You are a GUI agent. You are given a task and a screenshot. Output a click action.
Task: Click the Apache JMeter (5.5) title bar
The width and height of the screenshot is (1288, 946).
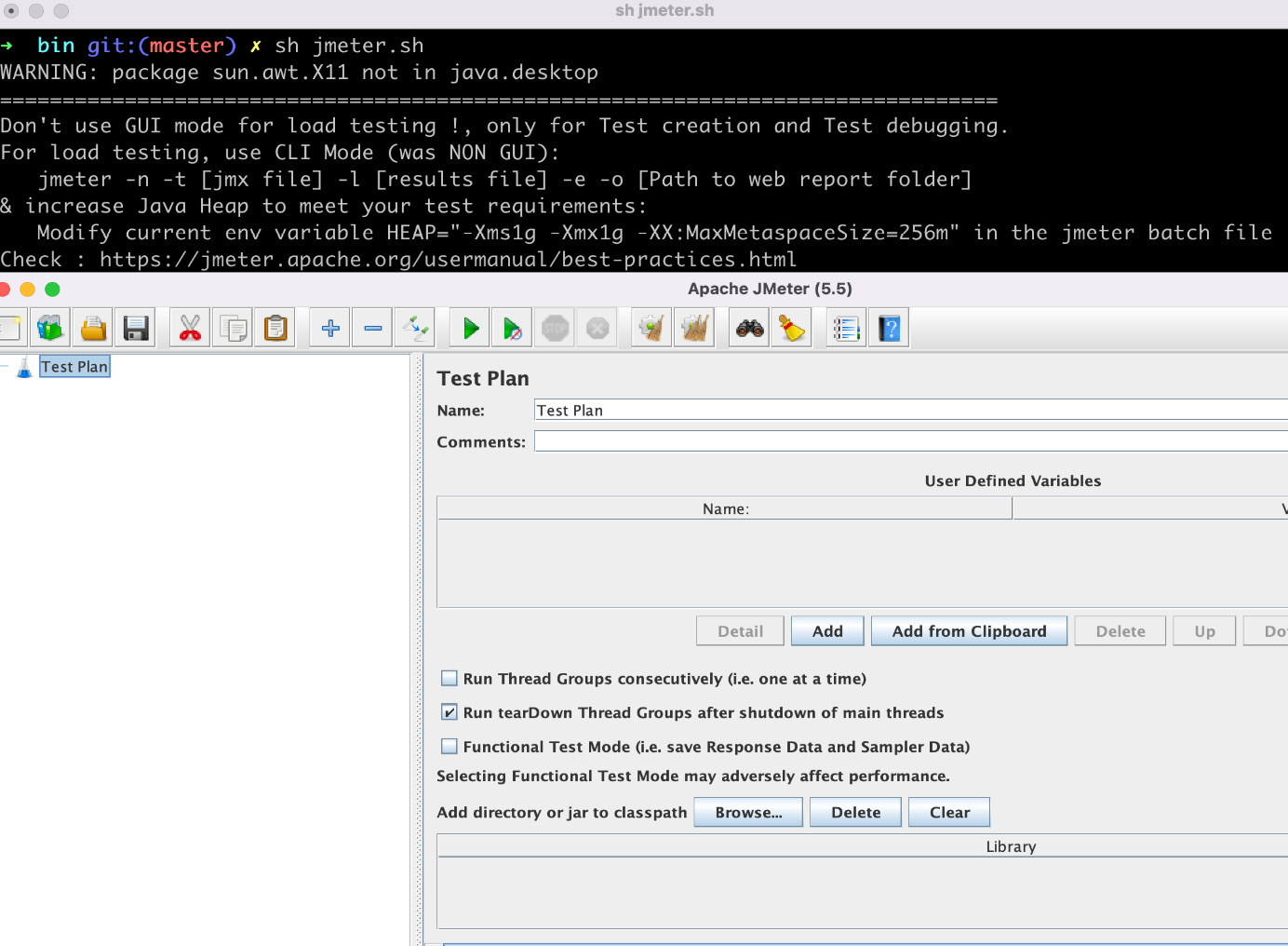pyautogui.click(x=770, y=289)
